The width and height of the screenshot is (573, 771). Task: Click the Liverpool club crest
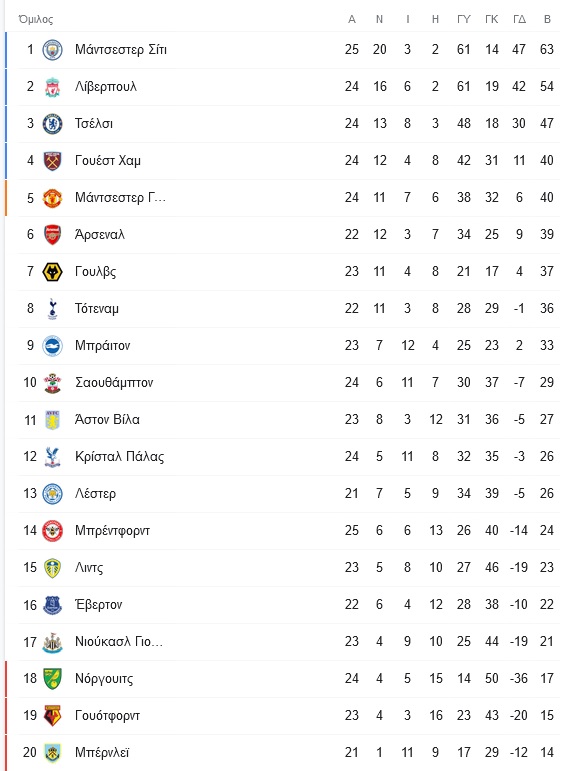52,87
